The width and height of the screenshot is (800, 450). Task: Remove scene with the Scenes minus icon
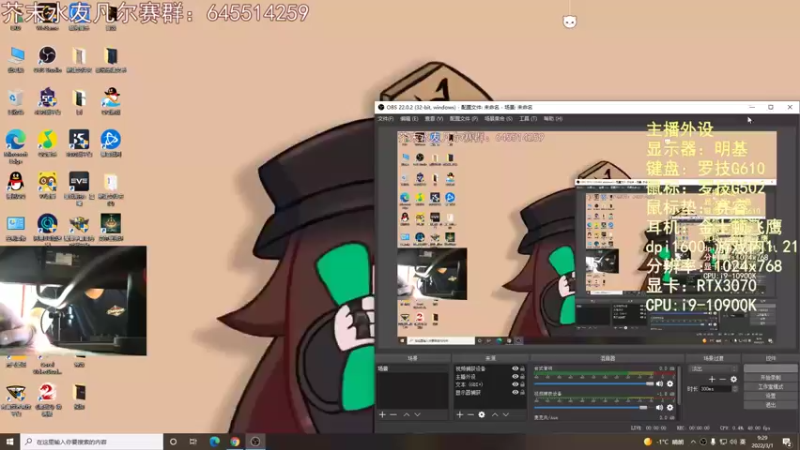click(x=393, y=415)
